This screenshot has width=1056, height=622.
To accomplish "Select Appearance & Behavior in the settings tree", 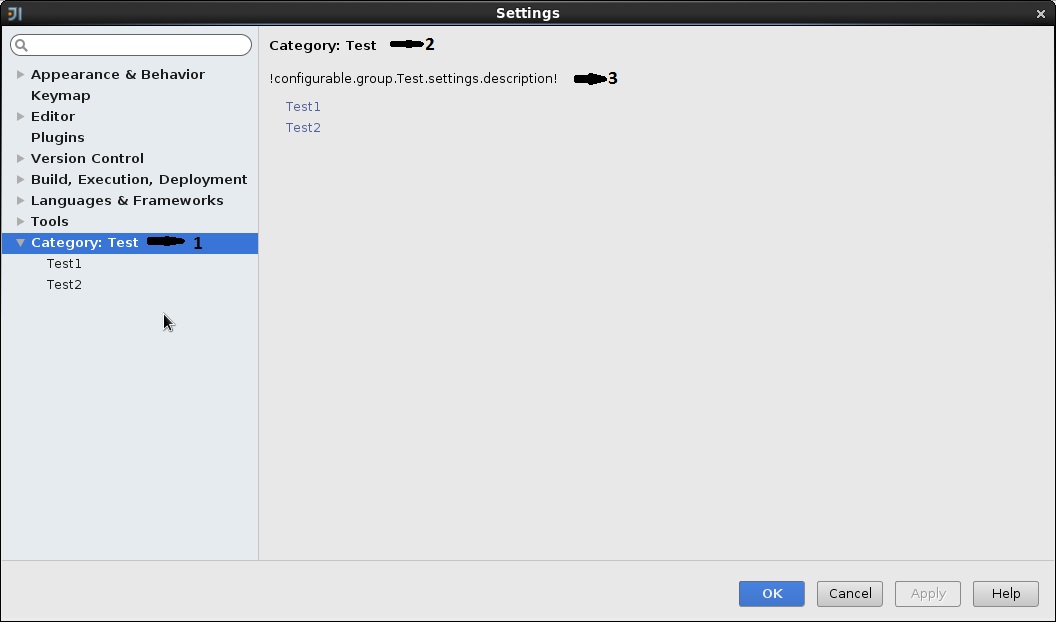I will click(x=118, y=74).
